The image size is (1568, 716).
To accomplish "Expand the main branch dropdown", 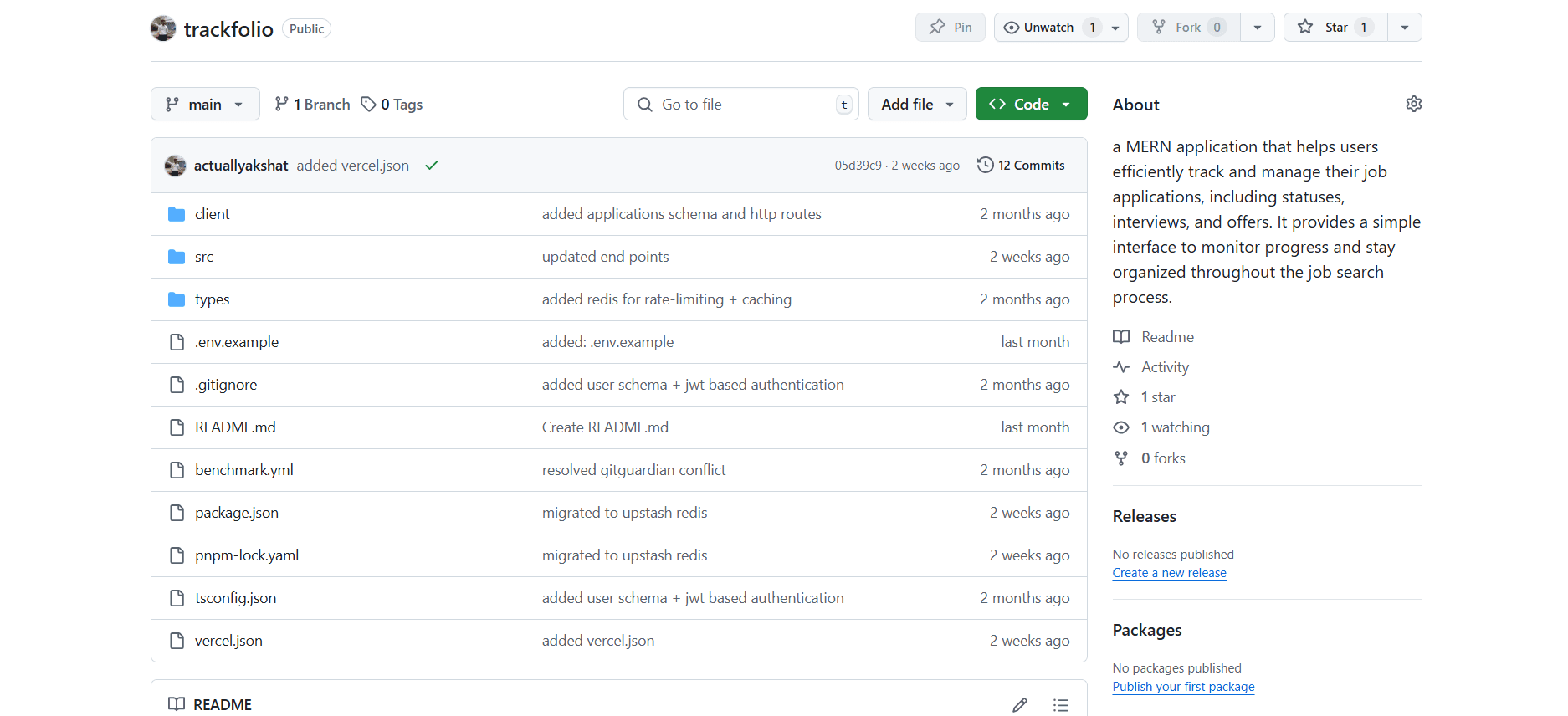I will (x=205, y=105).
